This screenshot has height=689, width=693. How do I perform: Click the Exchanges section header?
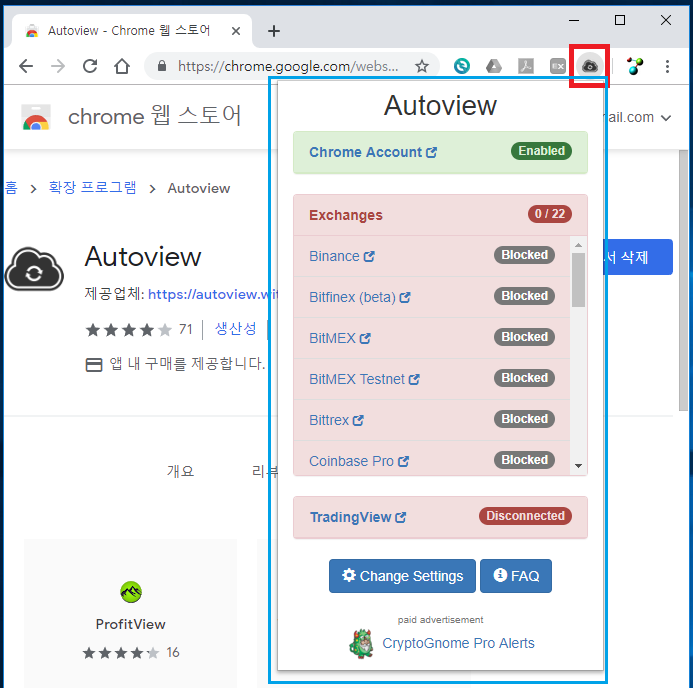440,215
